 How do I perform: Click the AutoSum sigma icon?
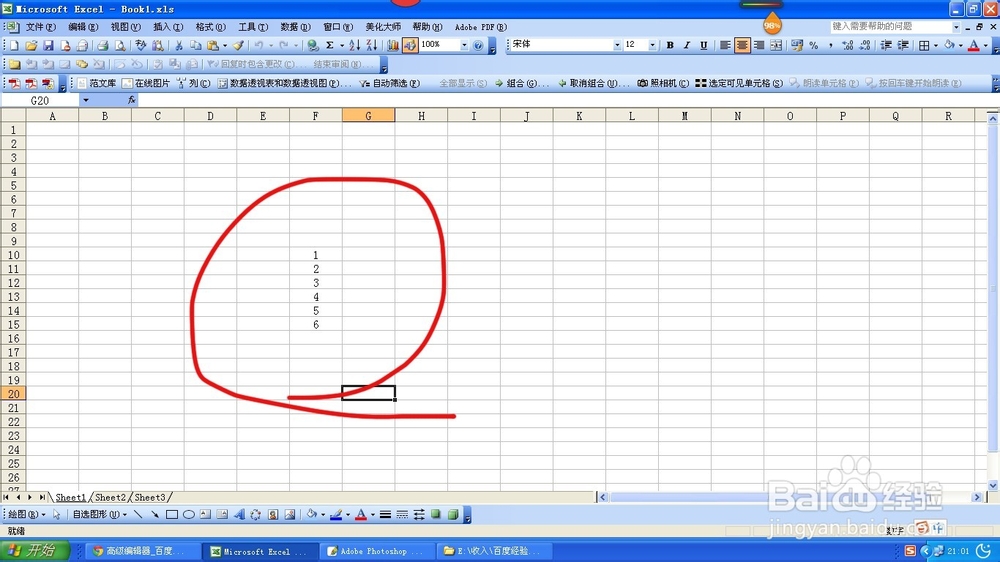click(x=330, y=45)
